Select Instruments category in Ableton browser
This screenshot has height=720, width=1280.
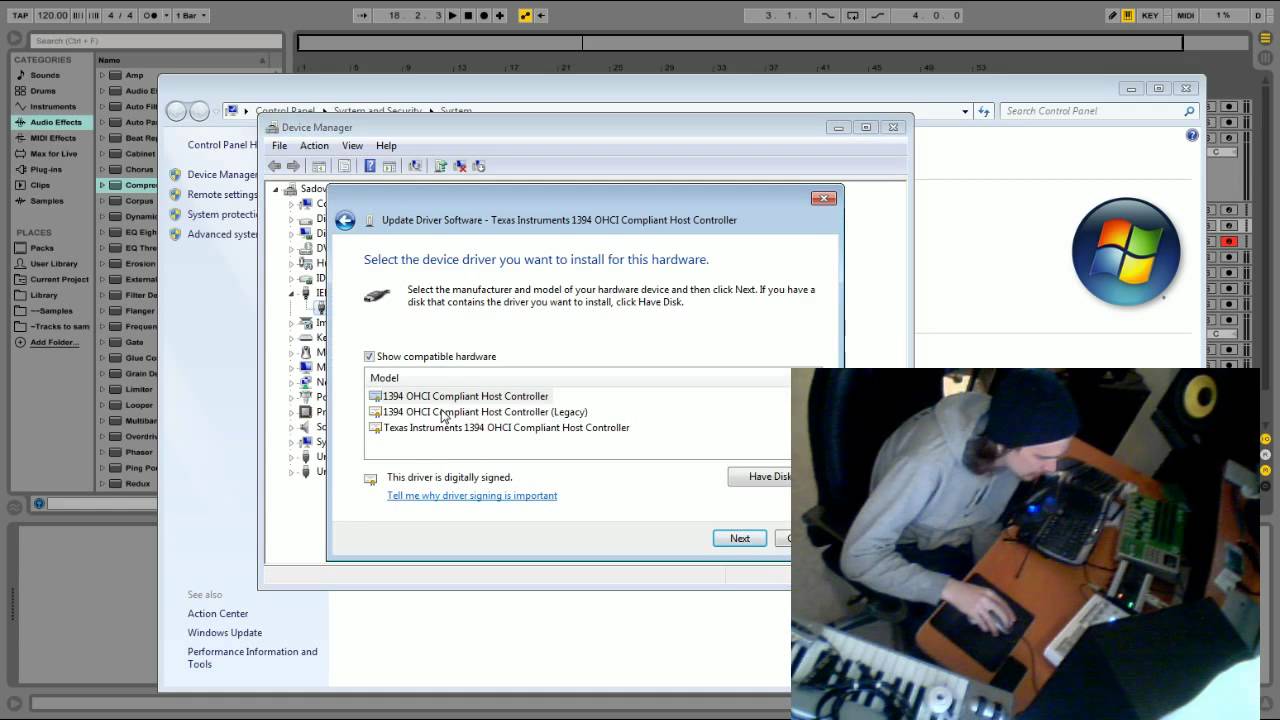coord(53,106)
